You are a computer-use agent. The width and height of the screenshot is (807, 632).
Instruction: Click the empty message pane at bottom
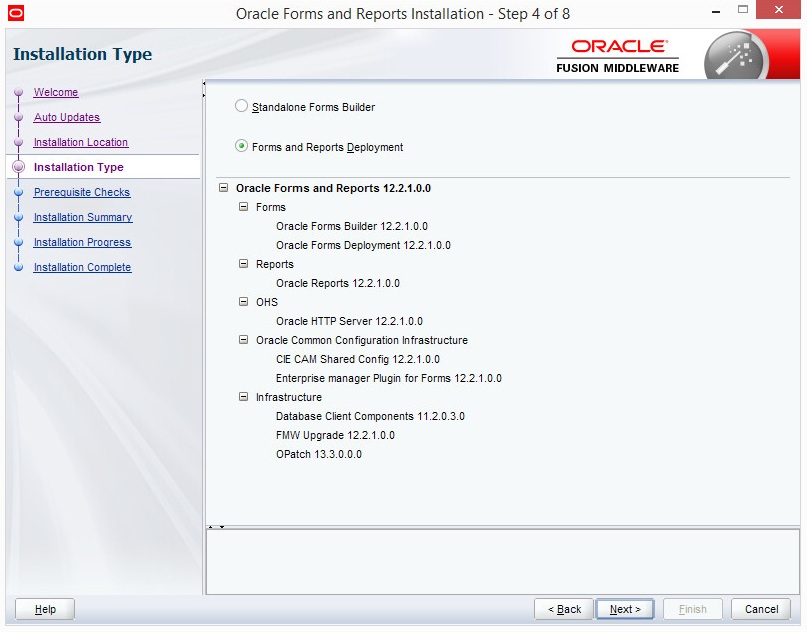coord(502,562)
